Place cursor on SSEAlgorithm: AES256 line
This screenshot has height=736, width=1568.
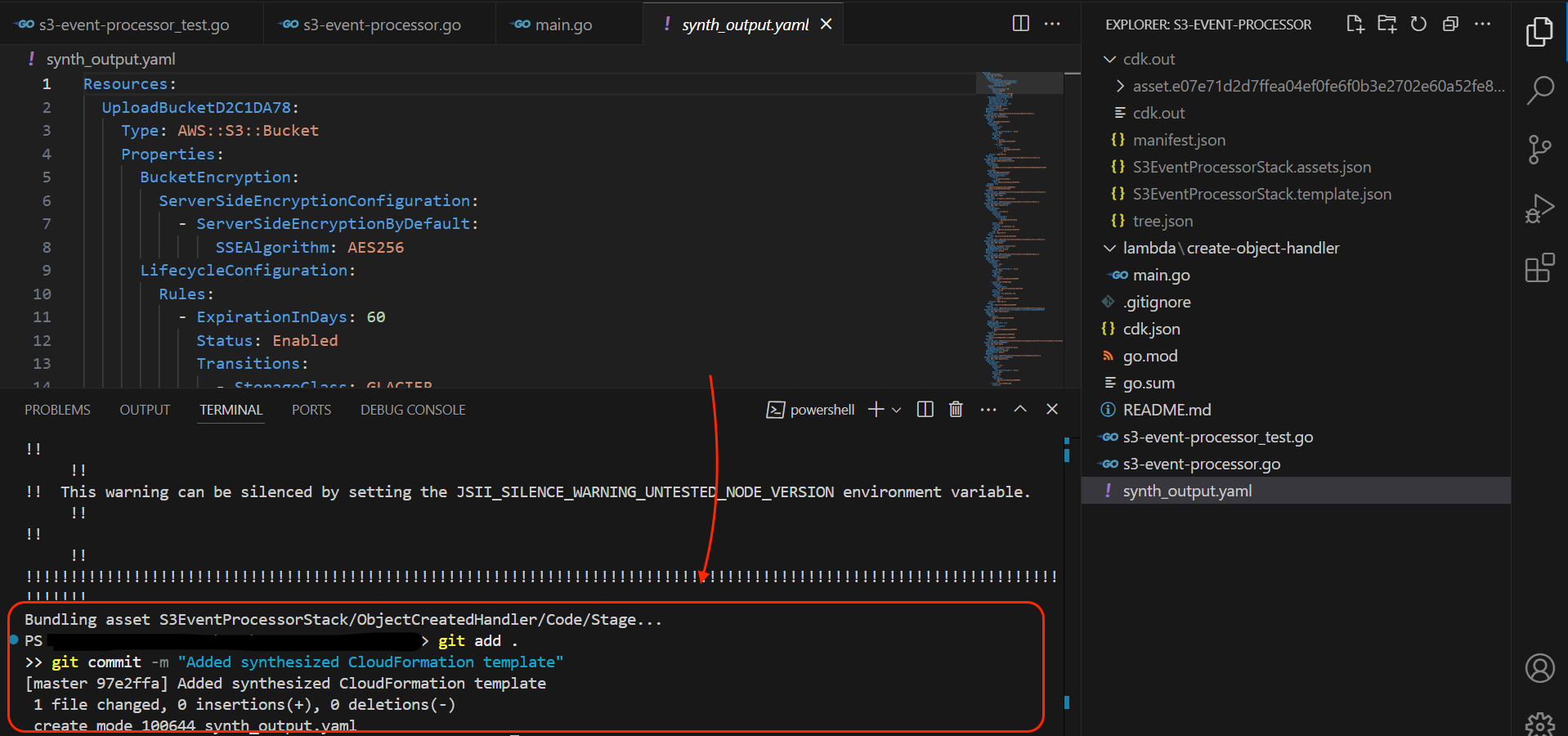pos(309,247)
